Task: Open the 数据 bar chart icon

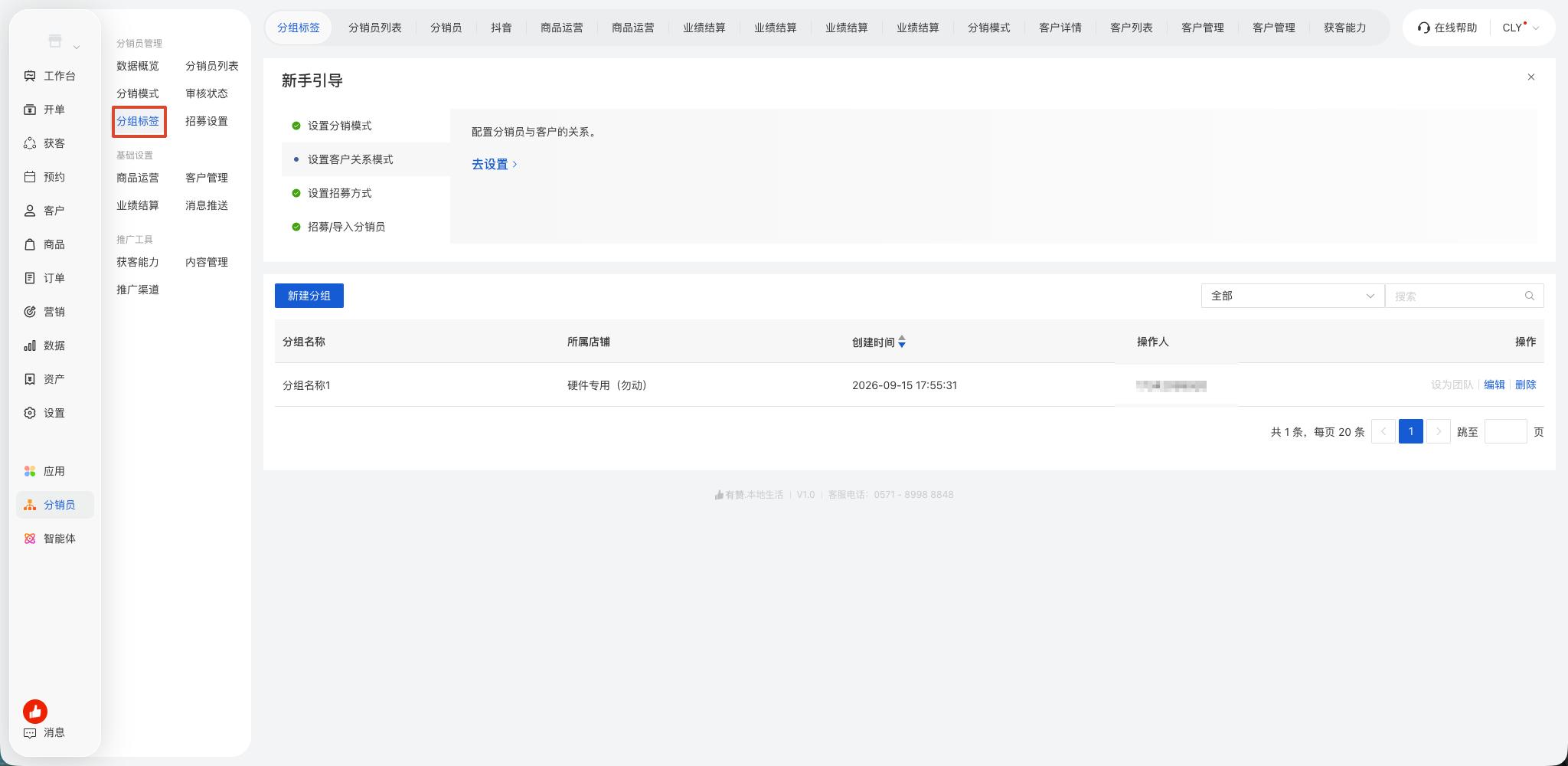Action: click(x=30, y=345)
